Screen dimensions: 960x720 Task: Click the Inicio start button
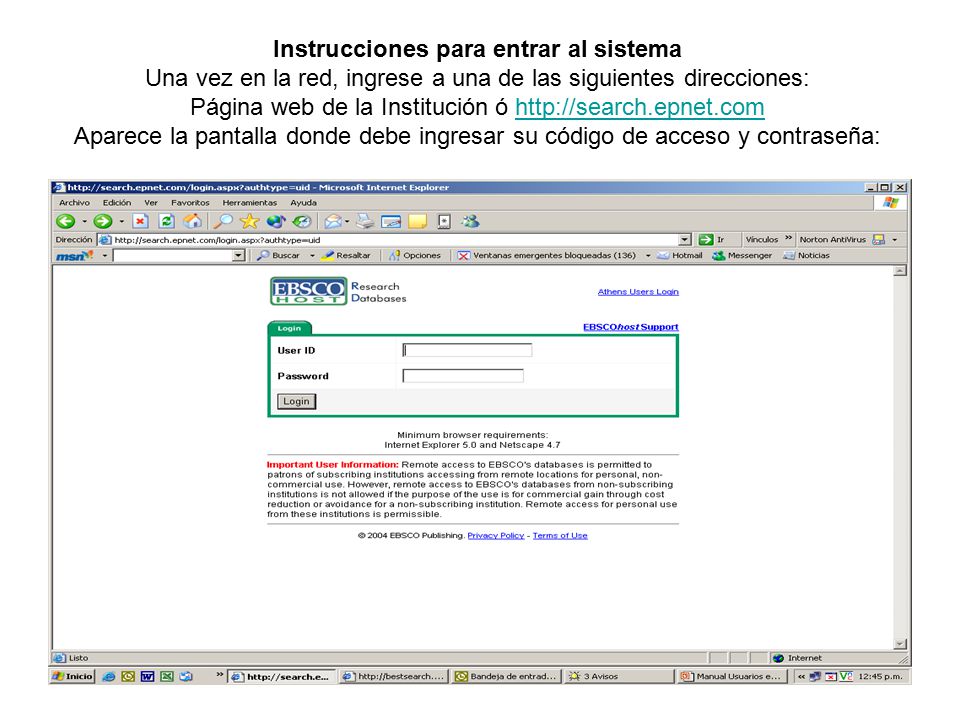73,676
